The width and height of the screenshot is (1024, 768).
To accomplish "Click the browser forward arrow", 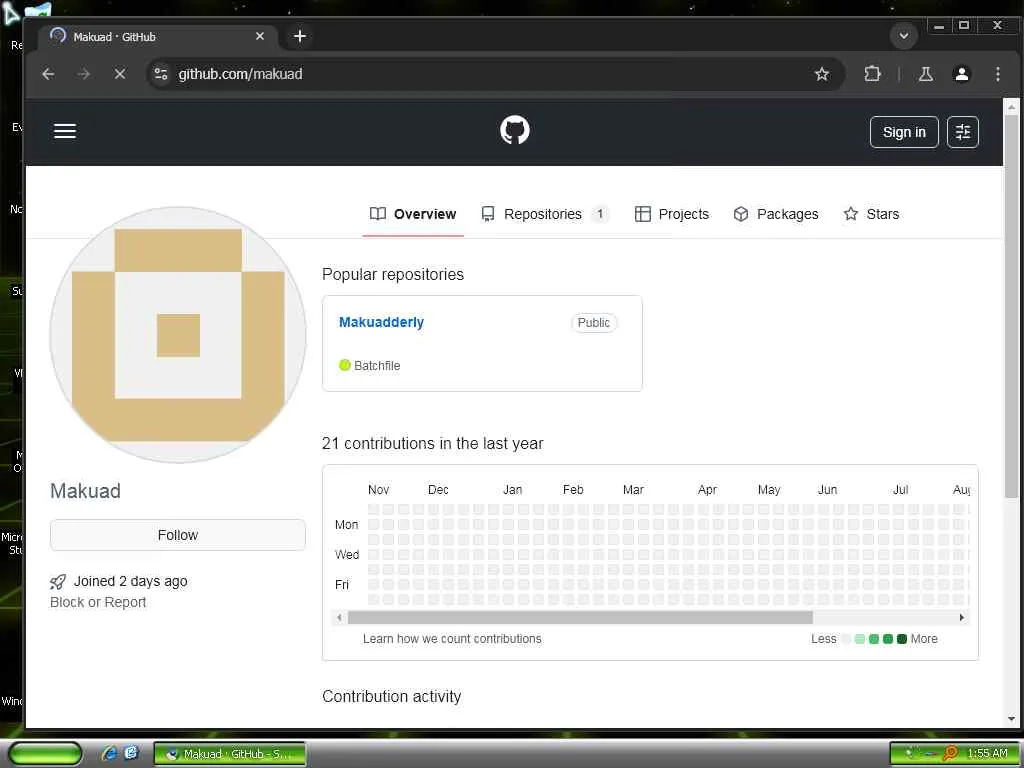I will click(84, 74).
